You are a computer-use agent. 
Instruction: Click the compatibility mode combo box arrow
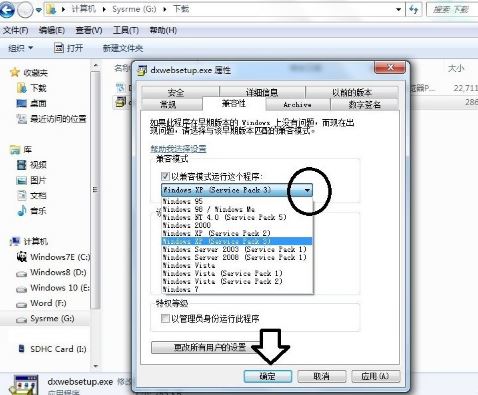coord(307,190)
